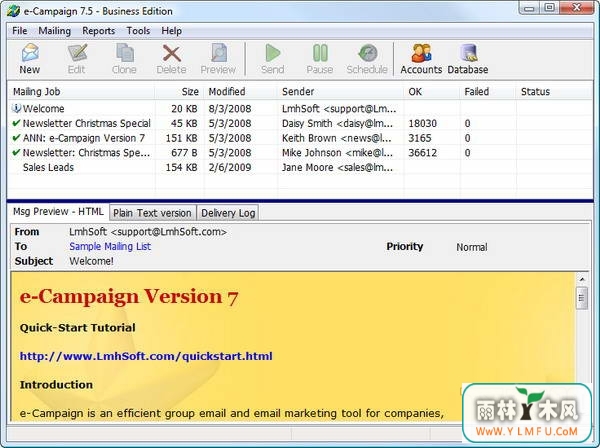The width and height of the screenshot is (600, 448).
Task: Select the Newsletter: Christmas Spe... job
Action: [x=300, y=153]
